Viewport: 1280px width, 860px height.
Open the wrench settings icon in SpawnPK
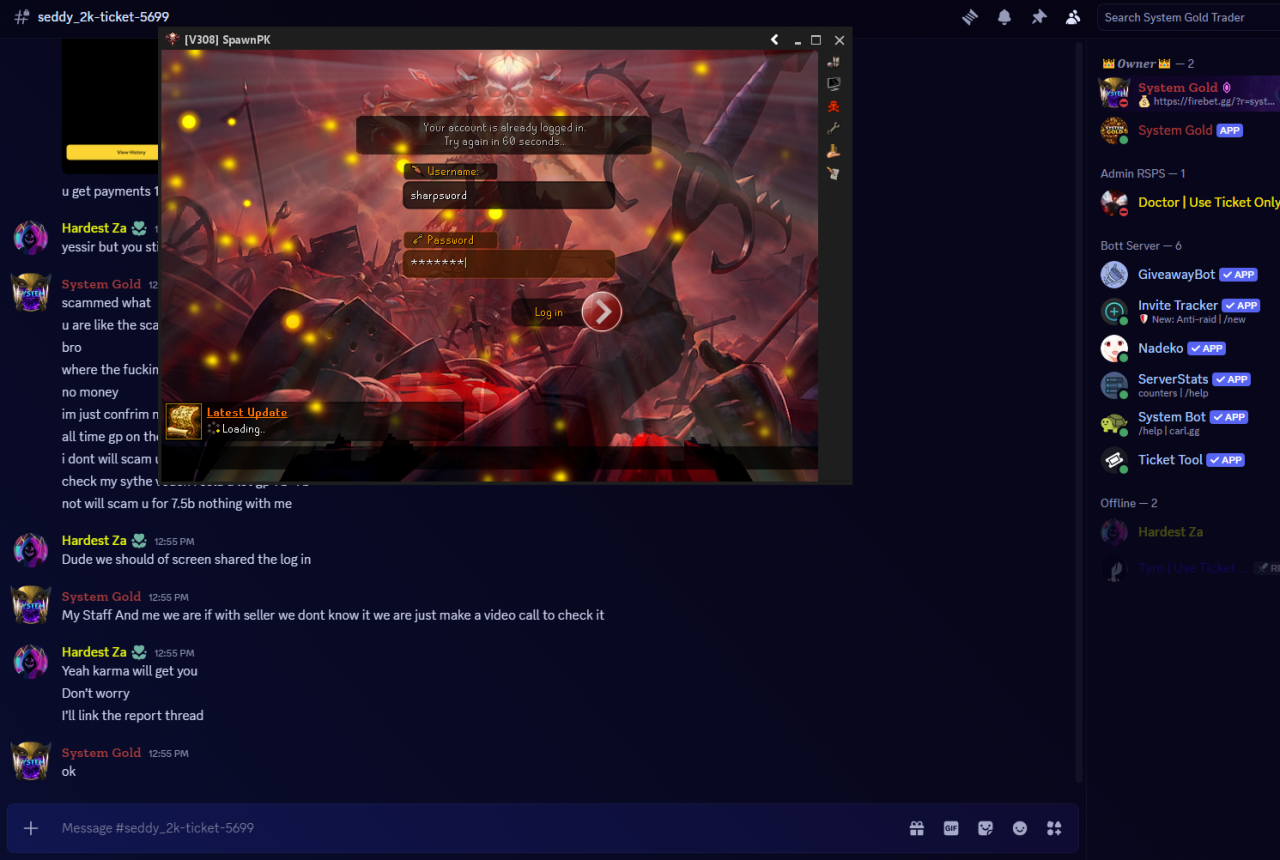coord(833,128)
